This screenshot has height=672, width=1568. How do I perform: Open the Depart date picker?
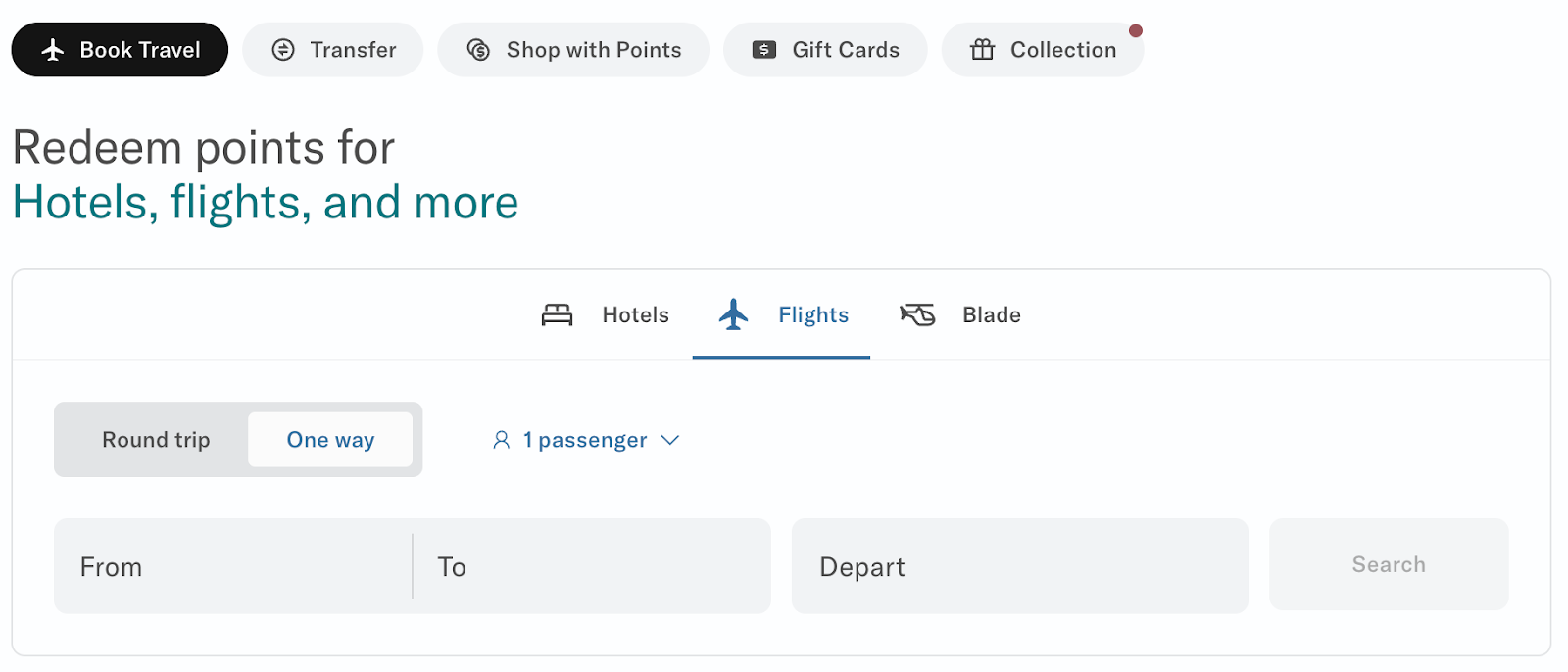coord(1019,566)
